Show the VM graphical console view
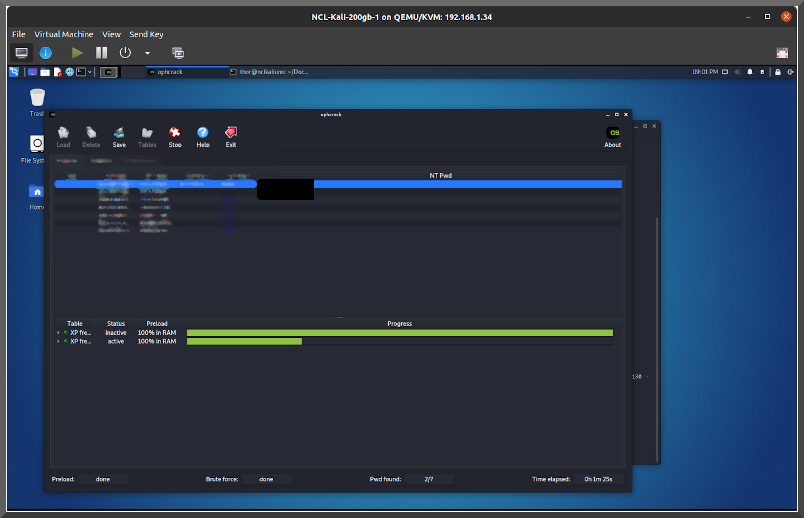The width and height of the screenshot is (804, 518). tap(21, 52)
